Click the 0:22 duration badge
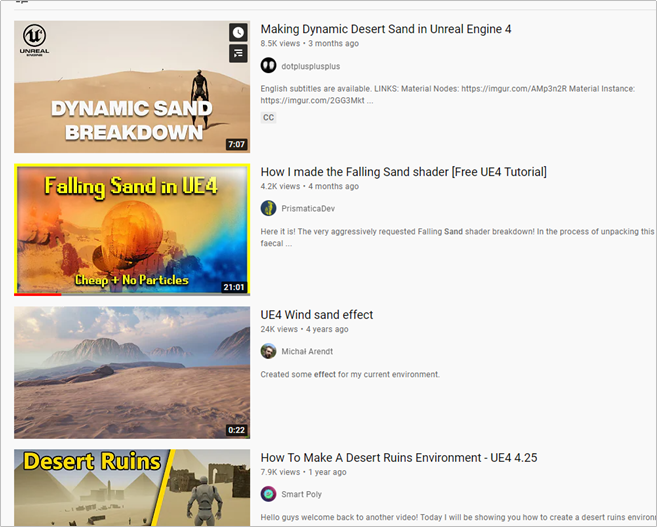The height and width of the screenshot is (527, 657). pos(236,430)
